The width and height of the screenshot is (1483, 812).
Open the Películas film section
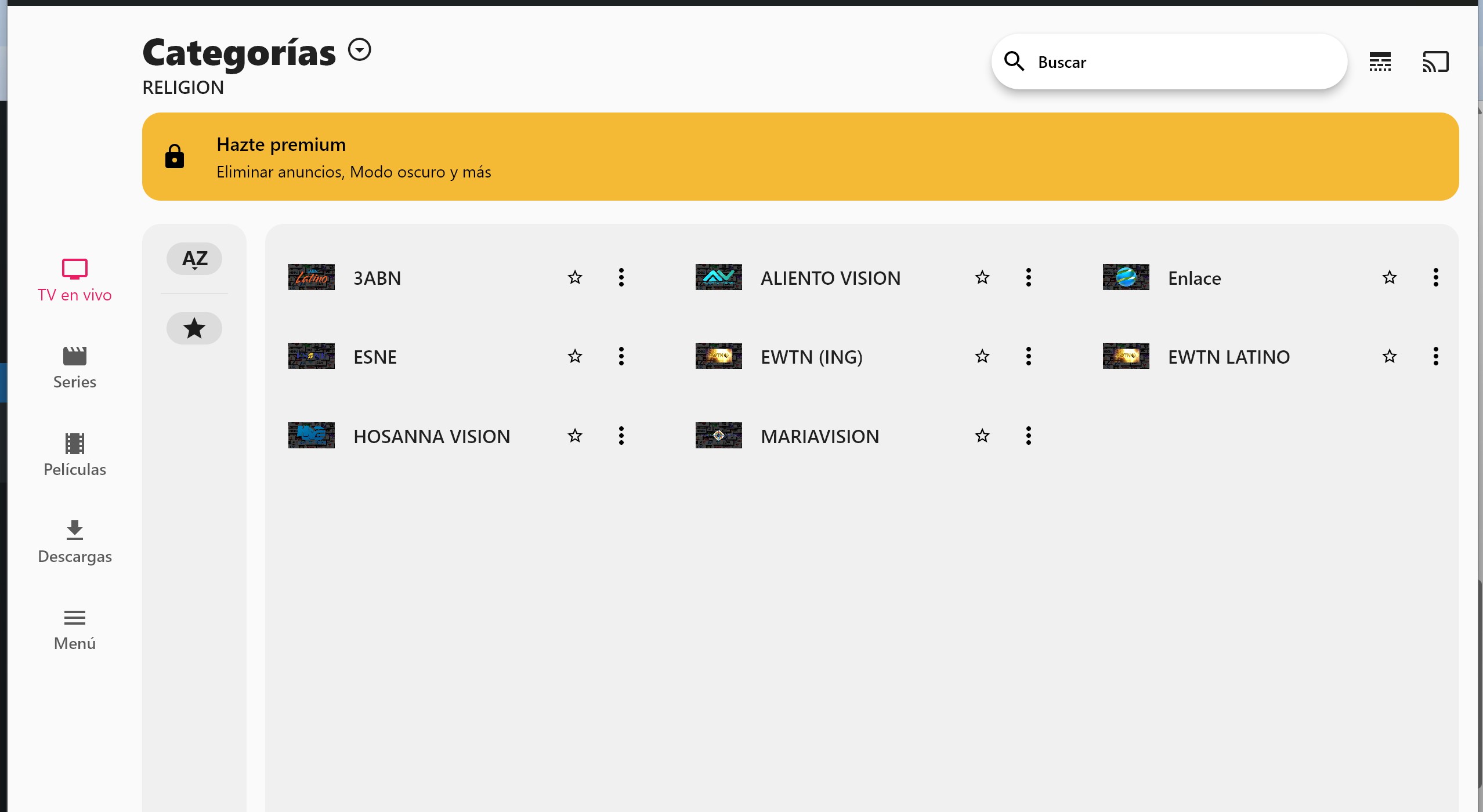[75, 455]
